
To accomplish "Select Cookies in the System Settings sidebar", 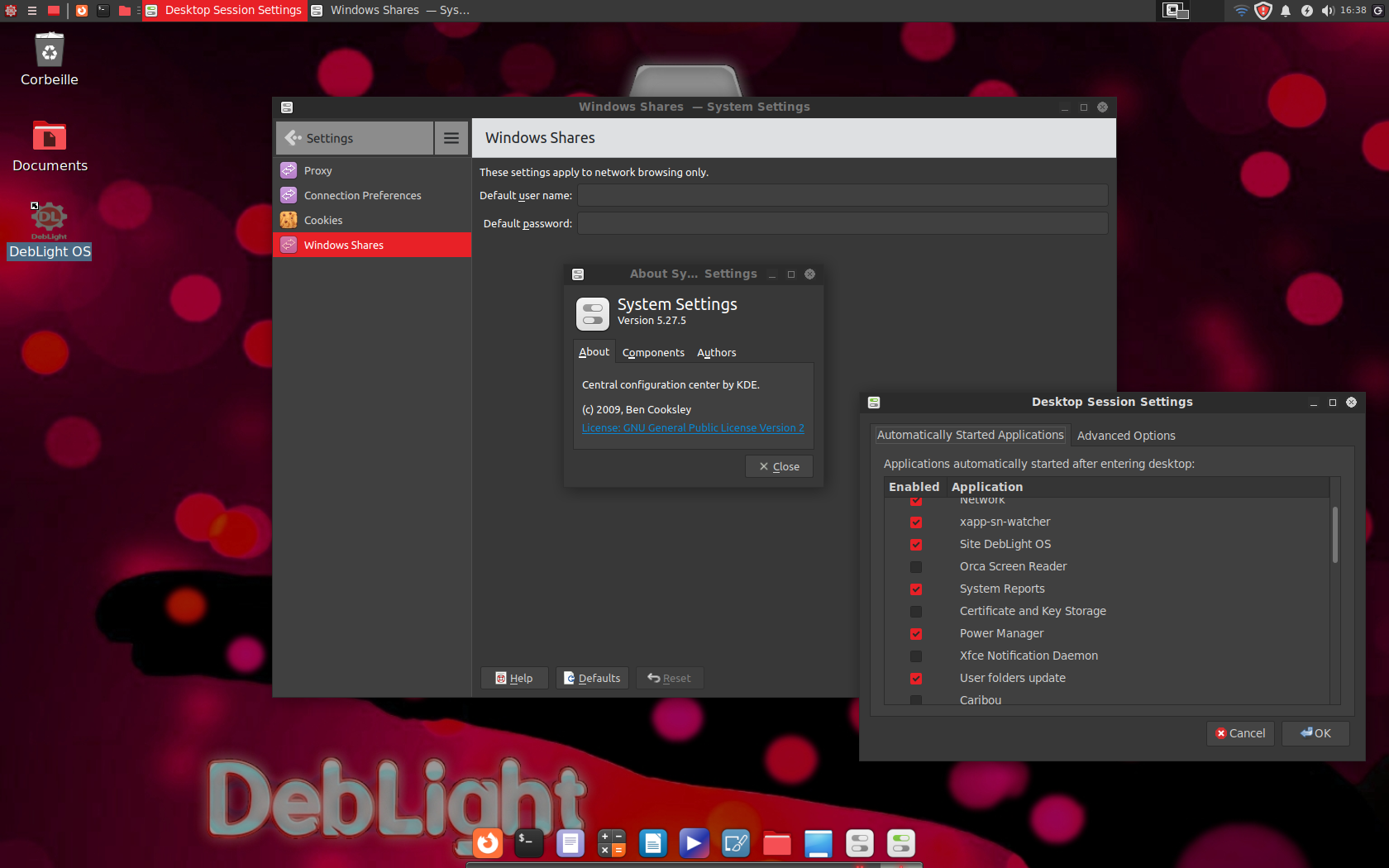I will pos(372,220).
